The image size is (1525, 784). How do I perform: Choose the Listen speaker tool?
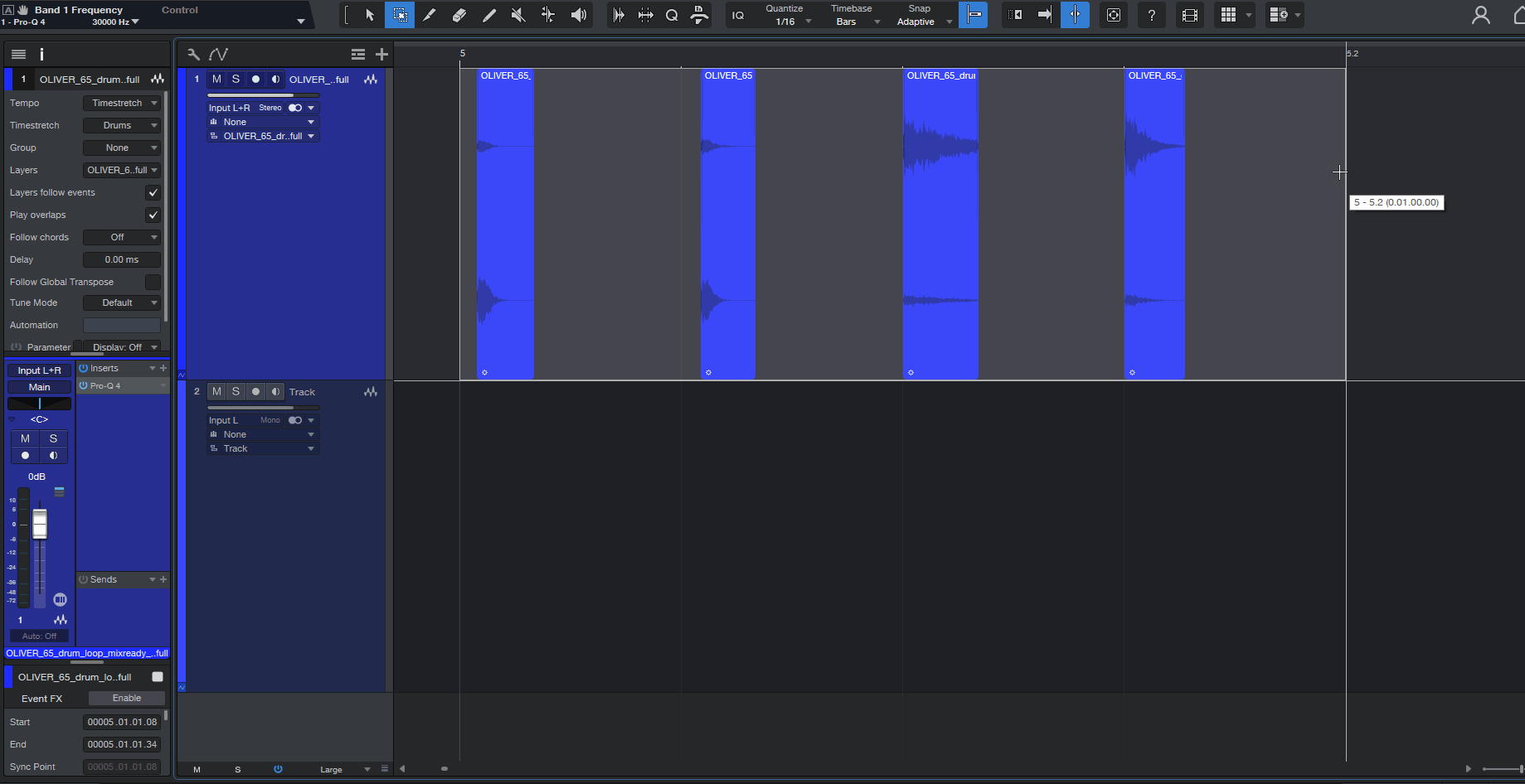579,15
